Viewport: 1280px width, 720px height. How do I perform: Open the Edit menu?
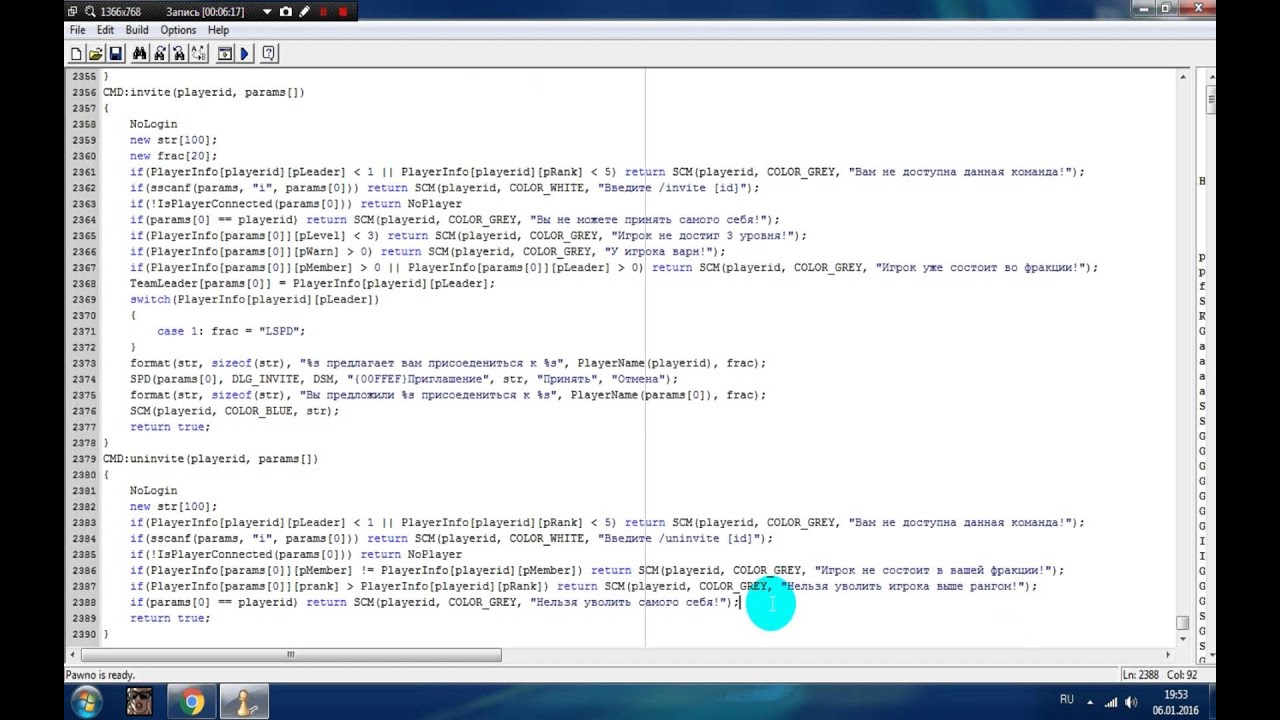105,30
